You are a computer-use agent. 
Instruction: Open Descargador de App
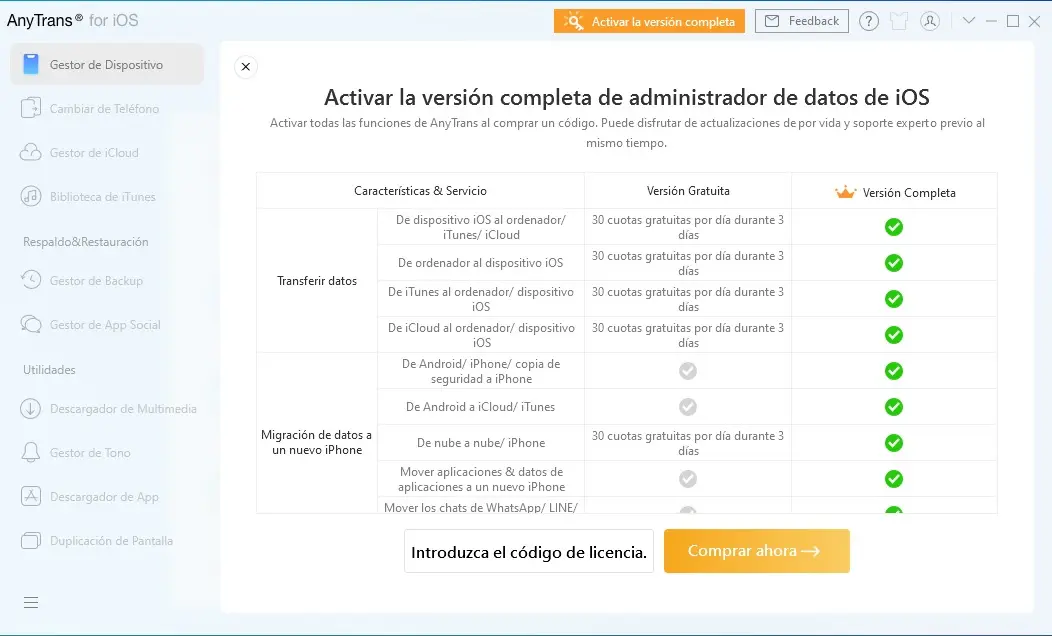point(107,496)
